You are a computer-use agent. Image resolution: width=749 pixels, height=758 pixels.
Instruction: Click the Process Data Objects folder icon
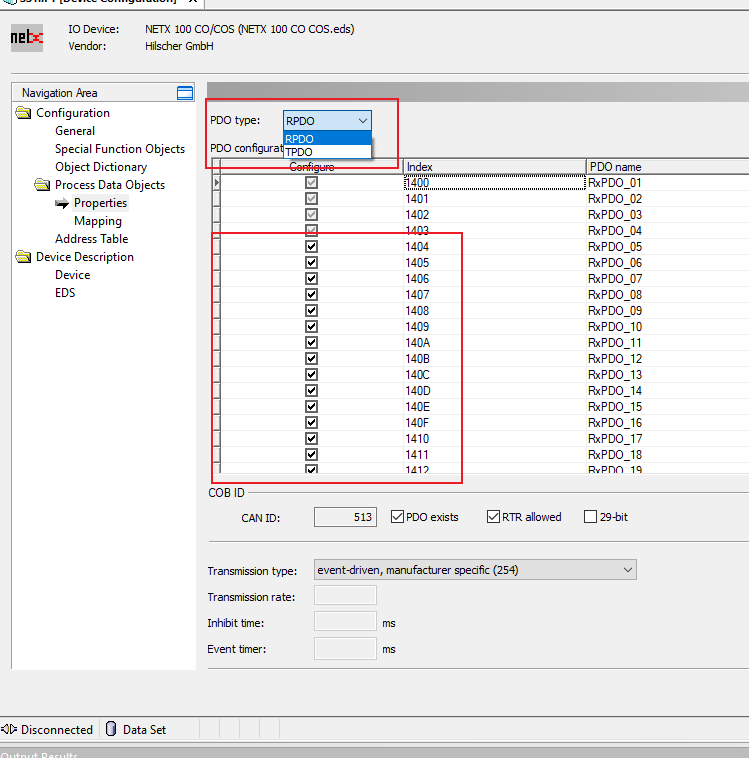(42, 185)
